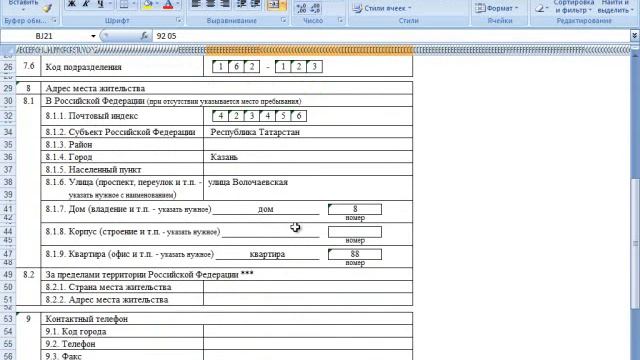Screen dimensions: 640x360
Task: Click the 9.2. Телефон label
Action: (x=71, y=344)
